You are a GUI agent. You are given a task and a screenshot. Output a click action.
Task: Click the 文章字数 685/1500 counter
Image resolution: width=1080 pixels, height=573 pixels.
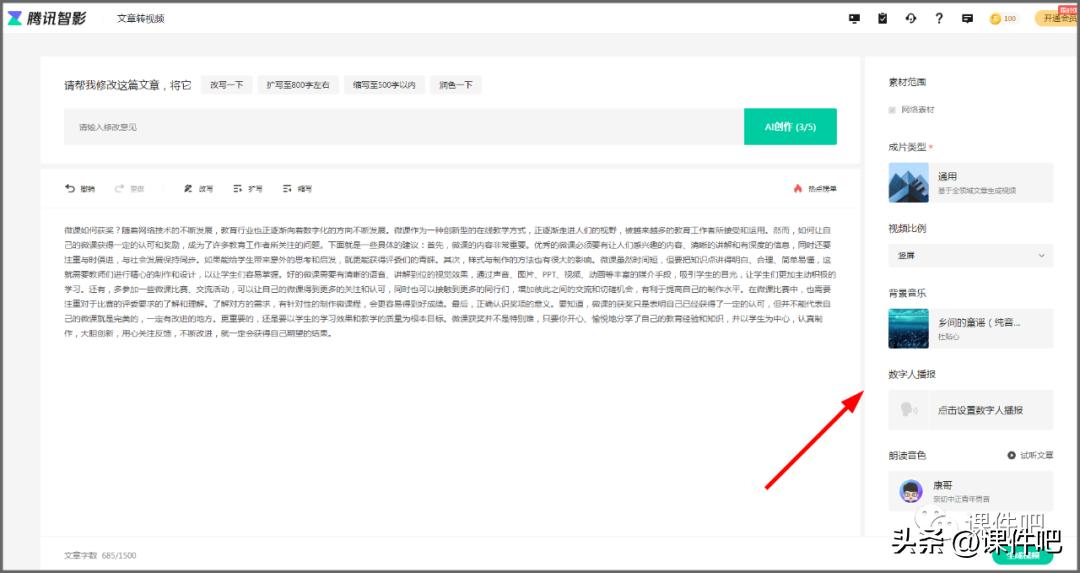click(100, 555)
